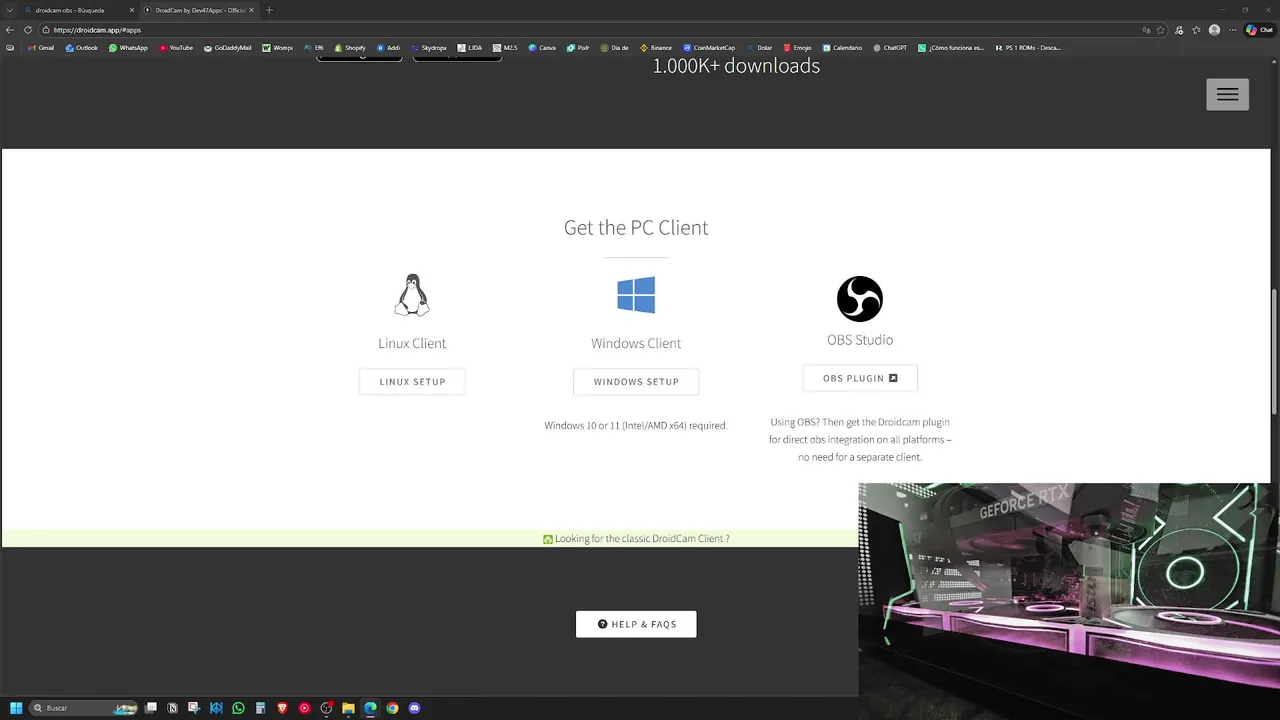This screenshot has height=720, width=1280.
Task: Click the LINUX SETUP button
Action: click(x=412, y=381)
